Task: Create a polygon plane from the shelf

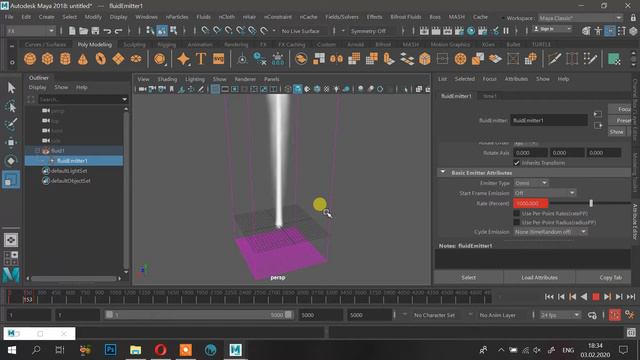Action: [x=118, y=59]
